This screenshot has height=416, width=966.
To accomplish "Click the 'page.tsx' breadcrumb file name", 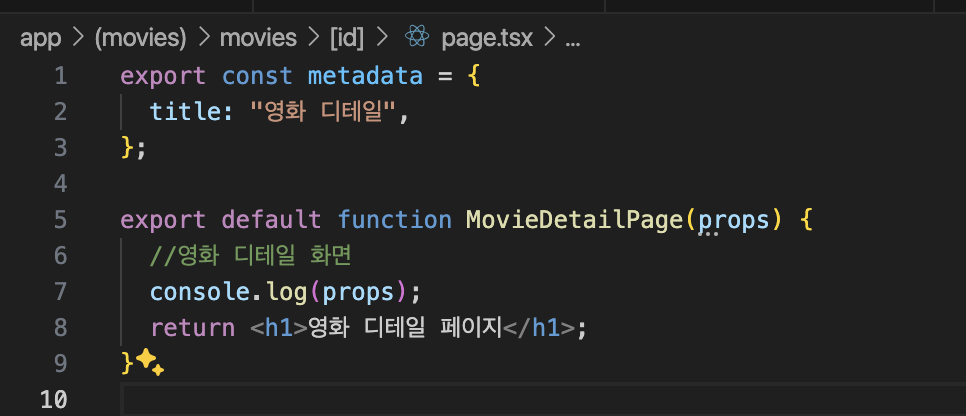I will pyautogui.click(x=487, y=39).
